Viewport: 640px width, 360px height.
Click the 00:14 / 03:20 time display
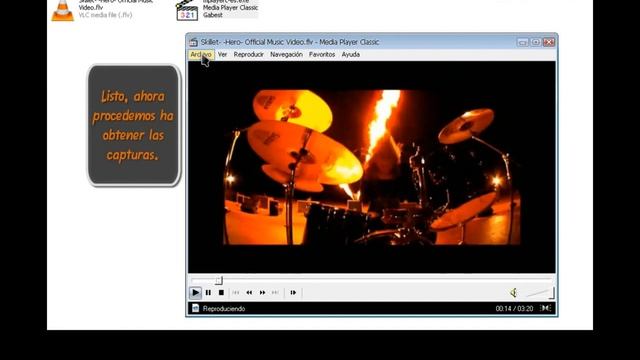pyautogui.click(x=514, y=309)
